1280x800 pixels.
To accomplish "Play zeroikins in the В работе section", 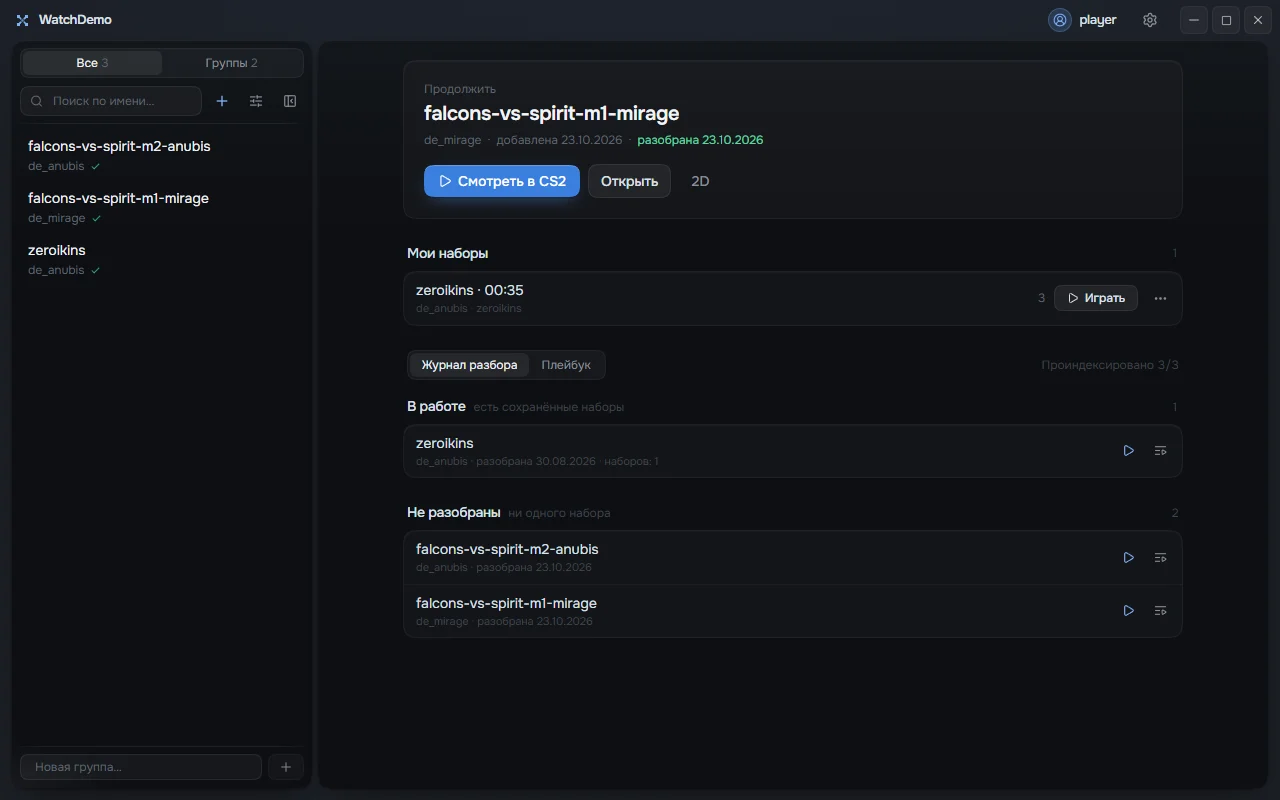I will [1129, 451].
